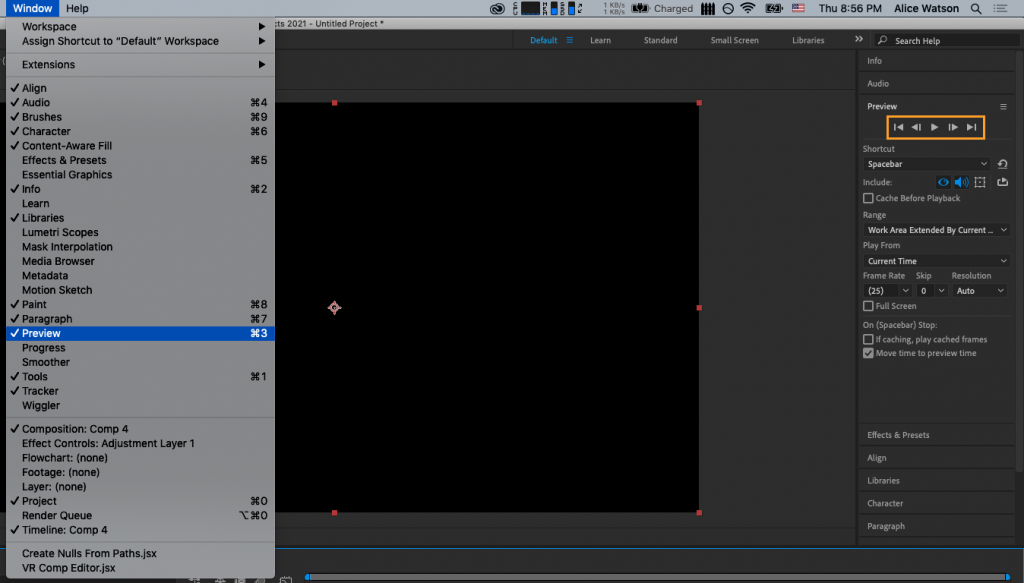Open the Help menu

[x=77, y=8]
